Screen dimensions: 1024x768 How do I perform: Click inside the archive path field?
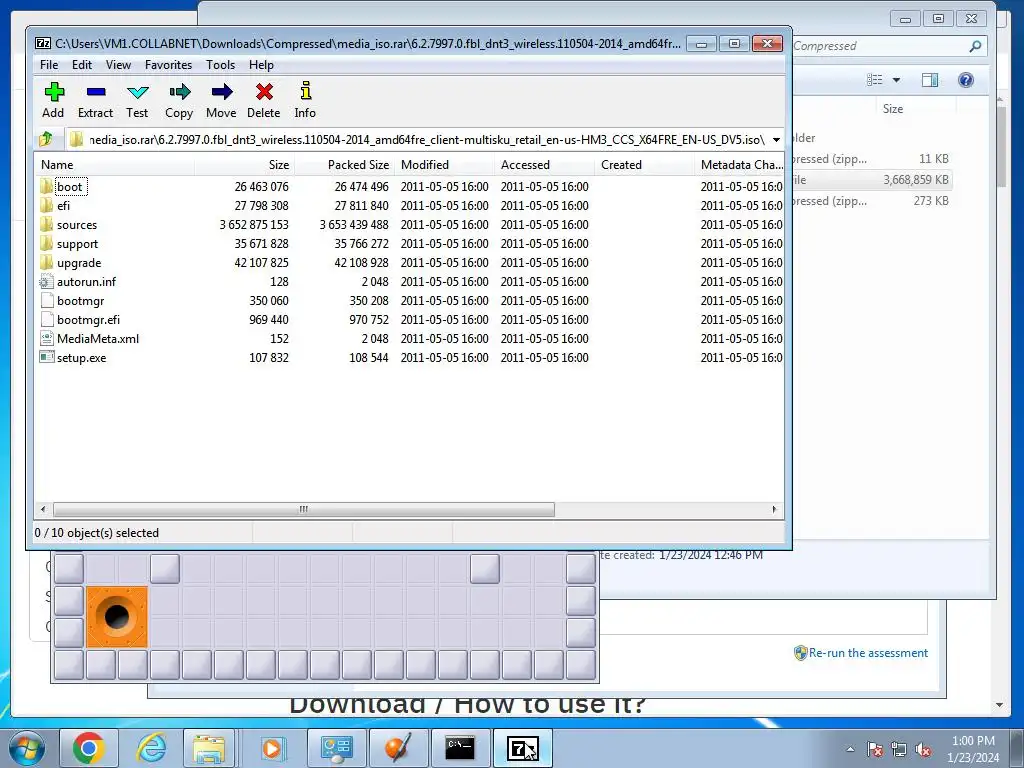pyautogui.click(x=426, y=140)
